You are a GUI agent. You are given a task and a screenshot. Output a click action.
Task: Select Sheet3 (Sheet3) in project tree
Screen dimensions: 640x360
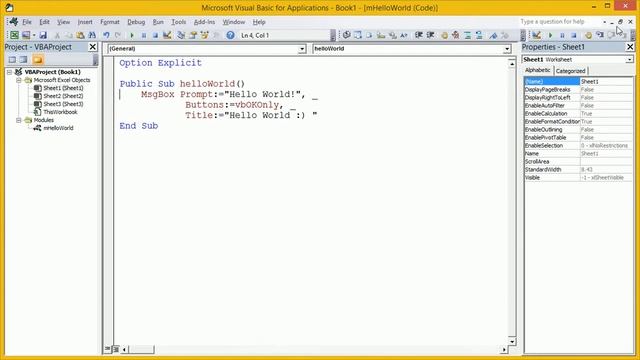click(63, 104)
